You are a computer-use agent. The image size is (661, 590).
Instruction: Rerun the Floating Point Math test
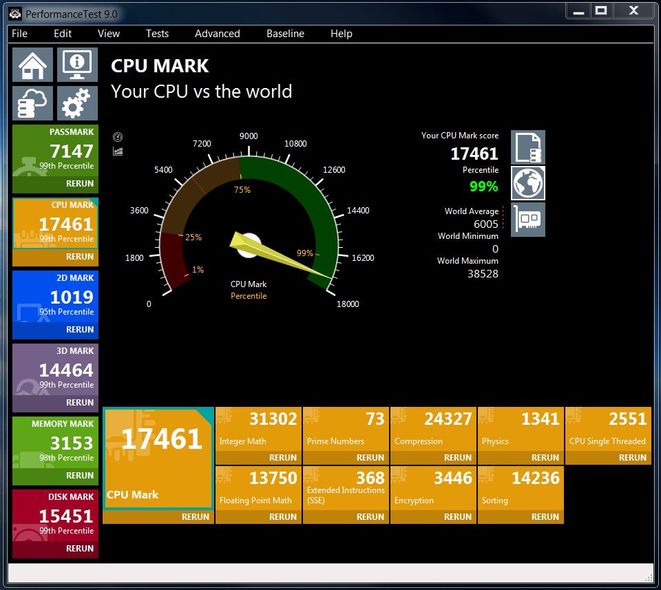point(283,517)
